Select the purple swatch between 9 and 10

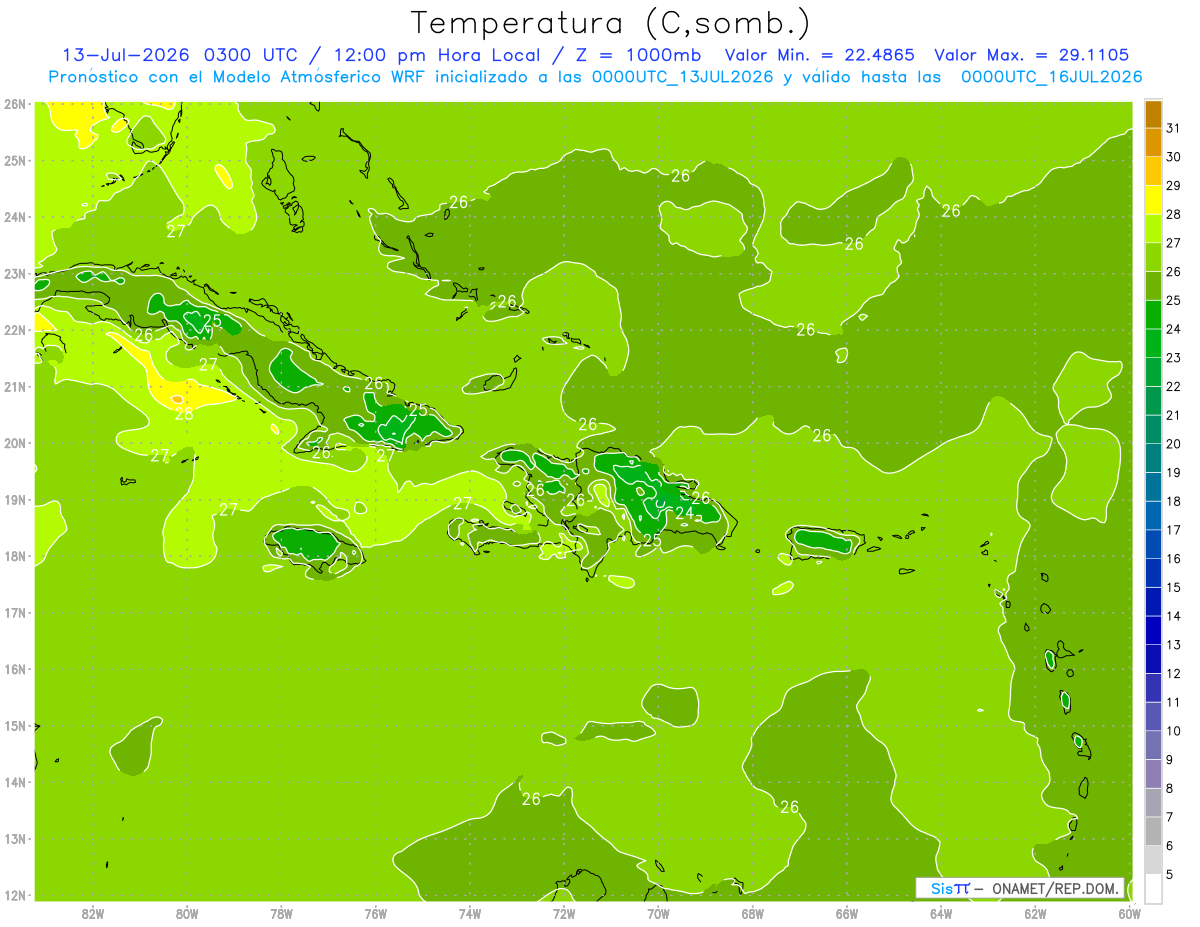pos(1153,745)
